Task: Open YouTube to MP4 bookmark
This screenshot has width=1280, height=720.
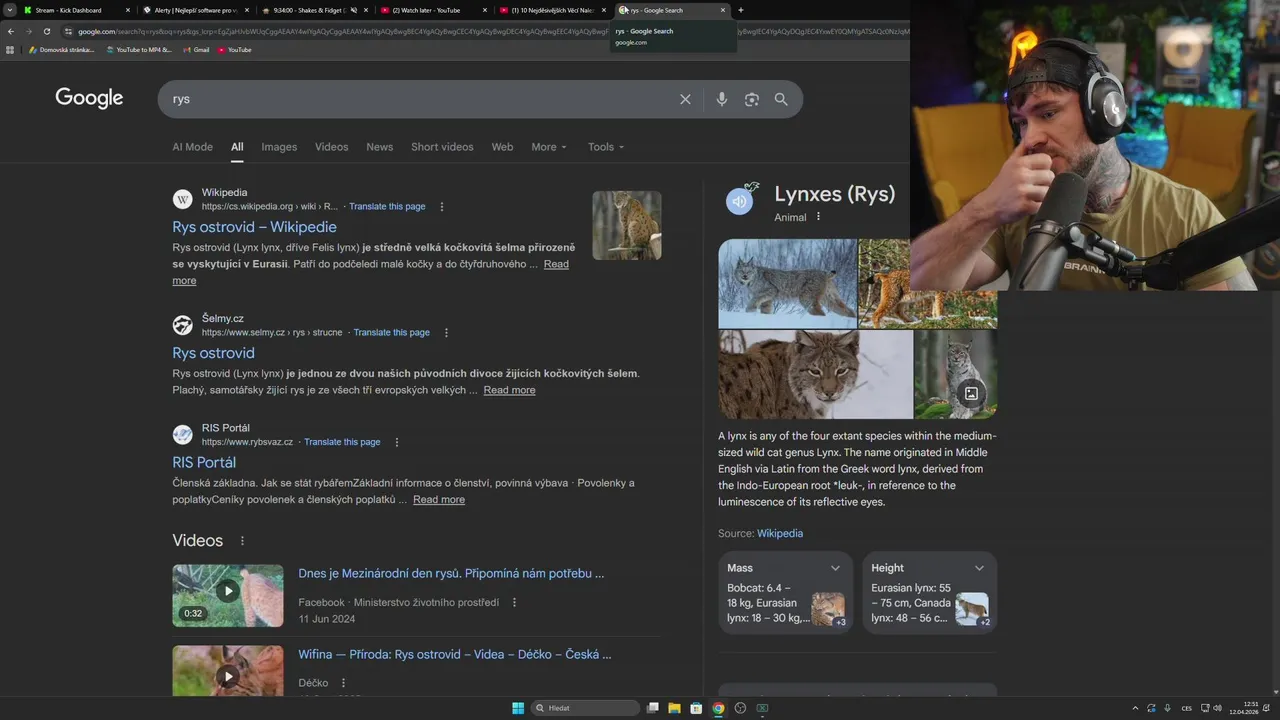Action: 138,50
